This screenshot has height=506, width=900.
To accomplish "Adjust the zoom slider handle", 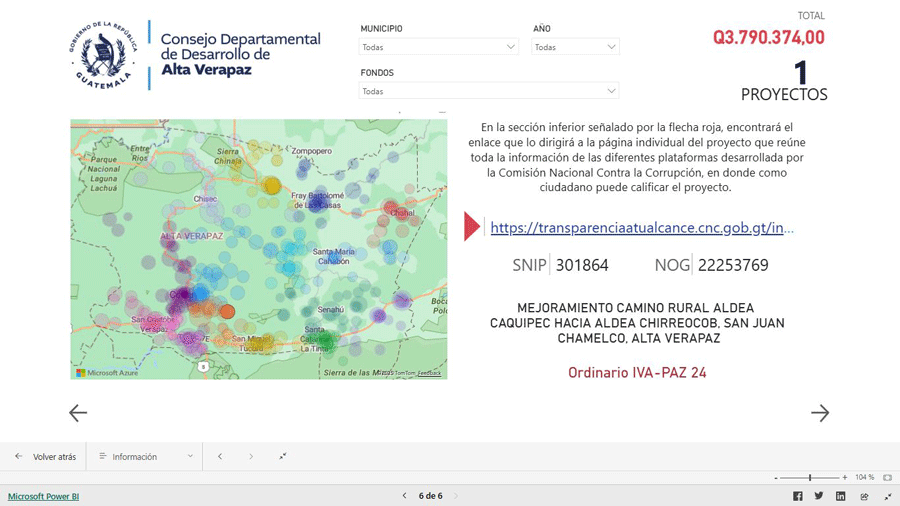I will [809, 478].
